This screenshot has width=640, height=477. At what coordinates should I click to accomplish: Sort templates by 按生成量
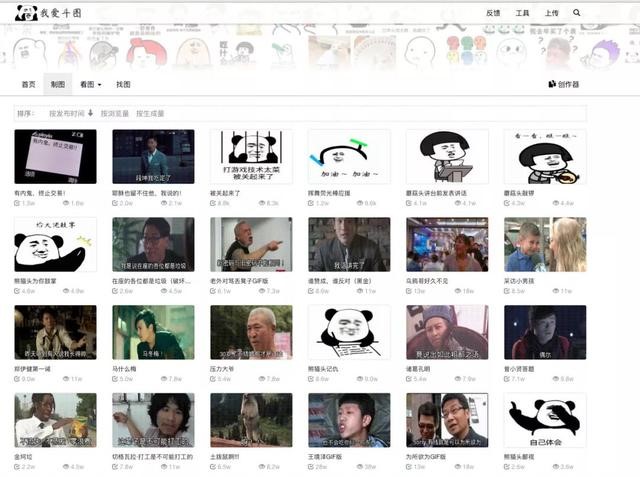[151, 114]
